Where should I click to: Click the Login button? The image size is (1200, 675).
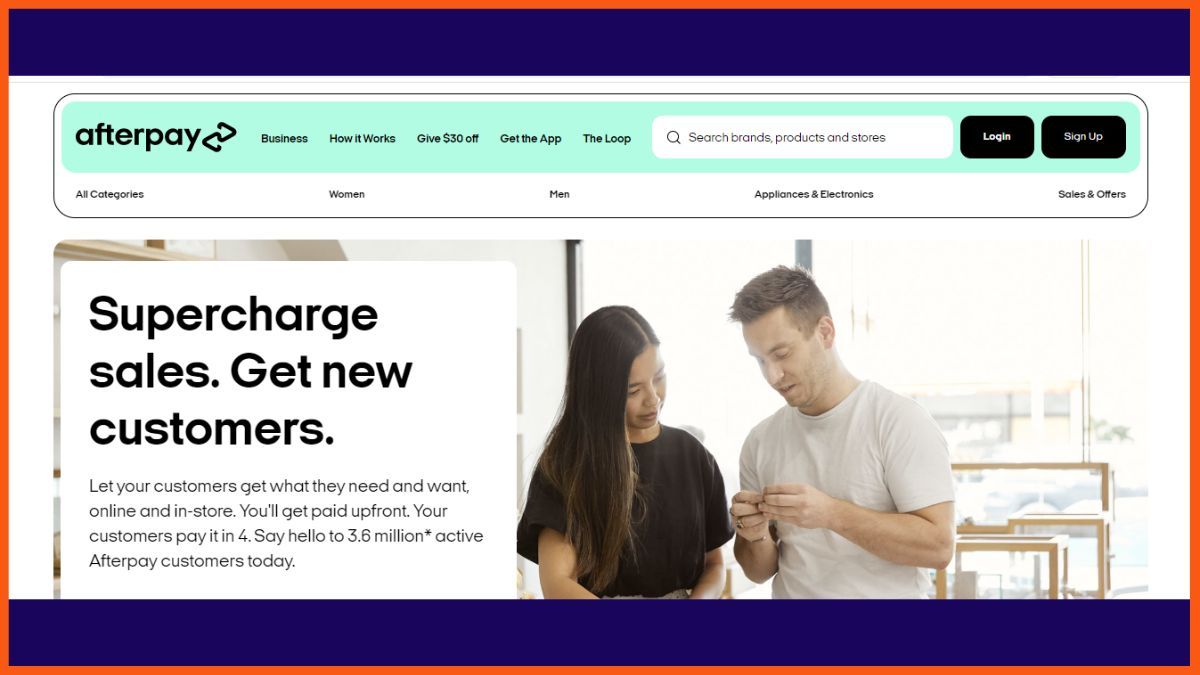[x=996, y=137]
